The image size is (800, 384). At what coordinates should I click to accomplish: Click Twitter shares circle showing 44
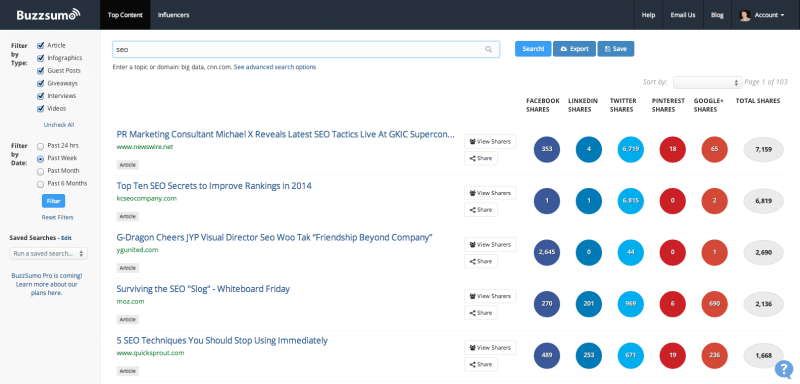631,252
